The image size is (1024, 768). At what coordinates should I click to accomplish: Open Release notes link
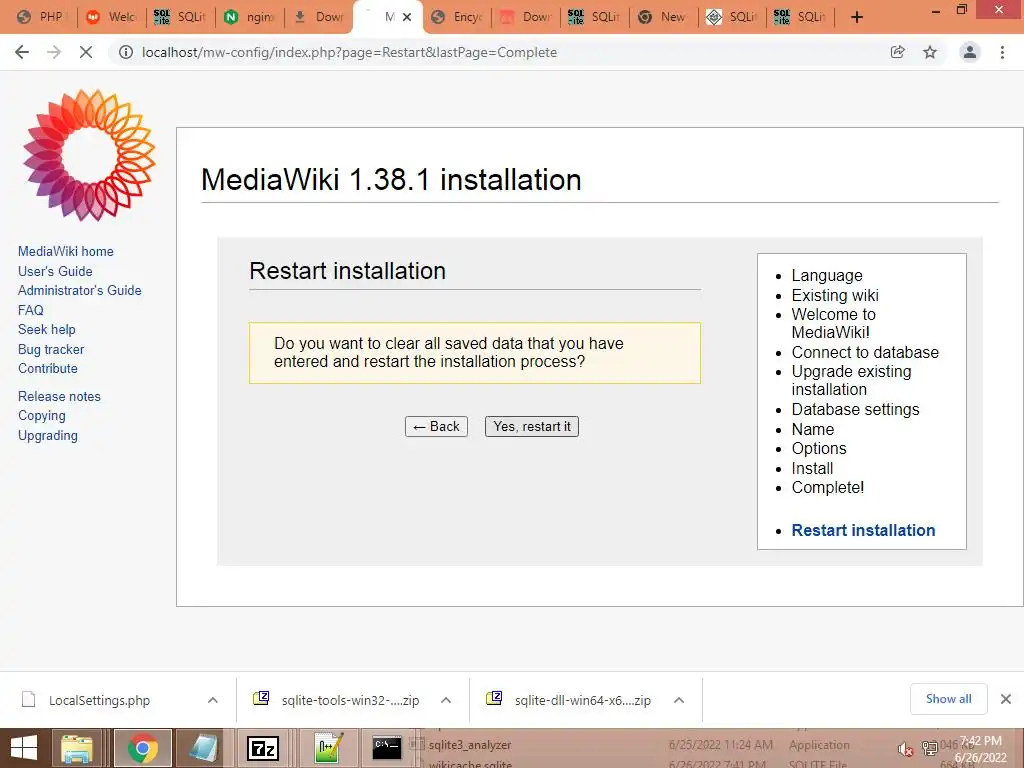click(x=59, y=396)
